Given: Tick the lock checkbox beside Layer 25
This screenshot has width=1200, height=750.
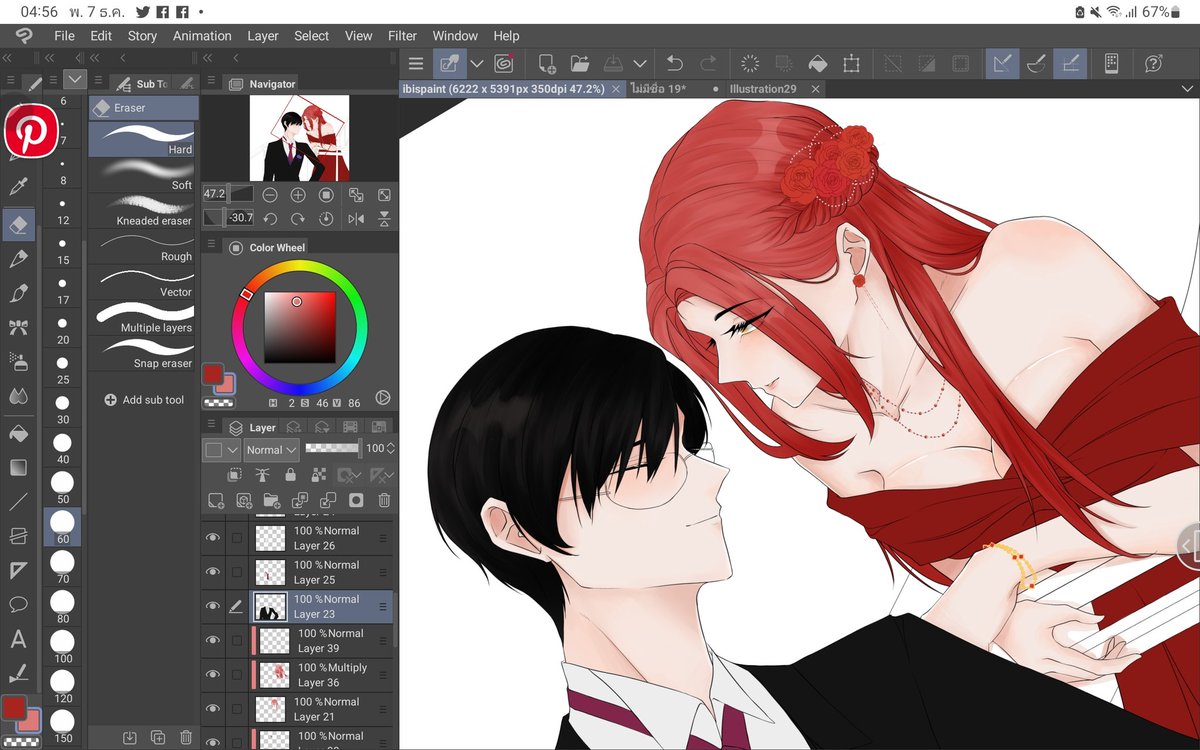Looking at the screenshot, I should point(236,572).
